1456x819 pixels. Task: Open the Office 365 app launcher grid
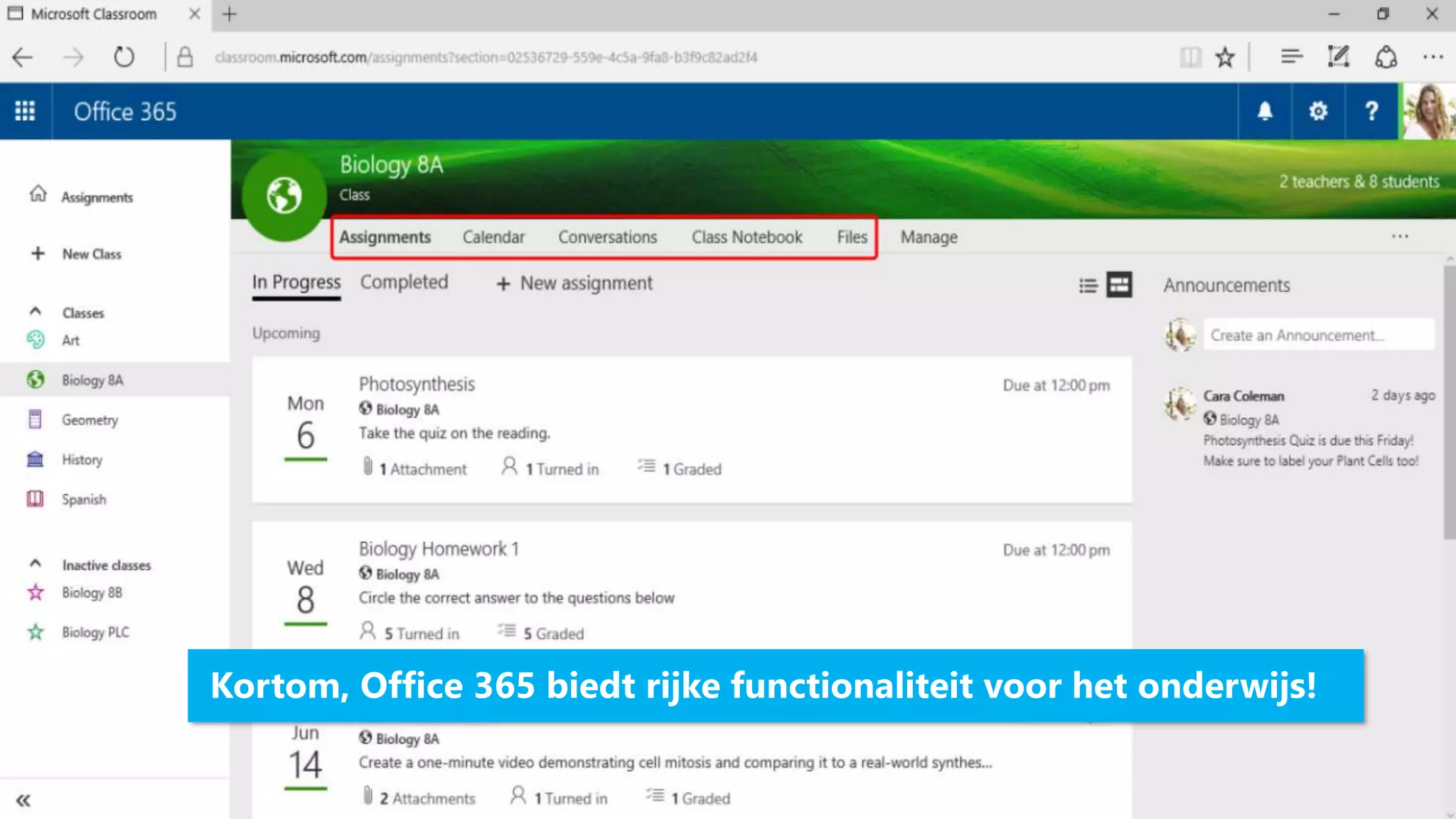click(x=25, y=111)
